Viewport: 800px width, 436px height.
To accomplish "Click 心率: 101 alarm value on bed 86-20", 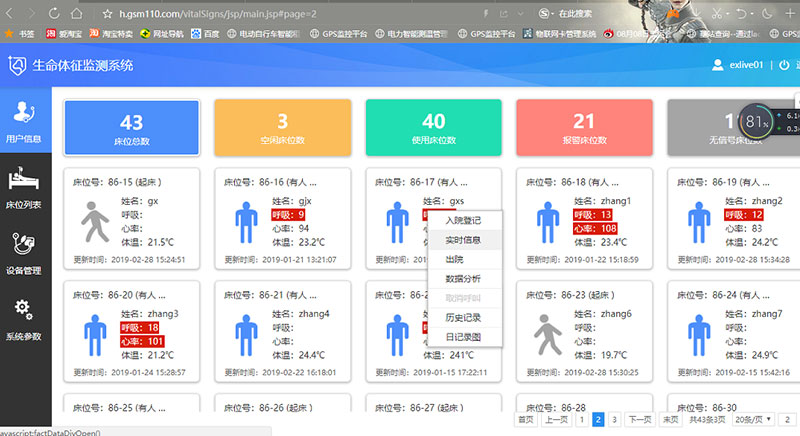I will click(x=142, y=341).
